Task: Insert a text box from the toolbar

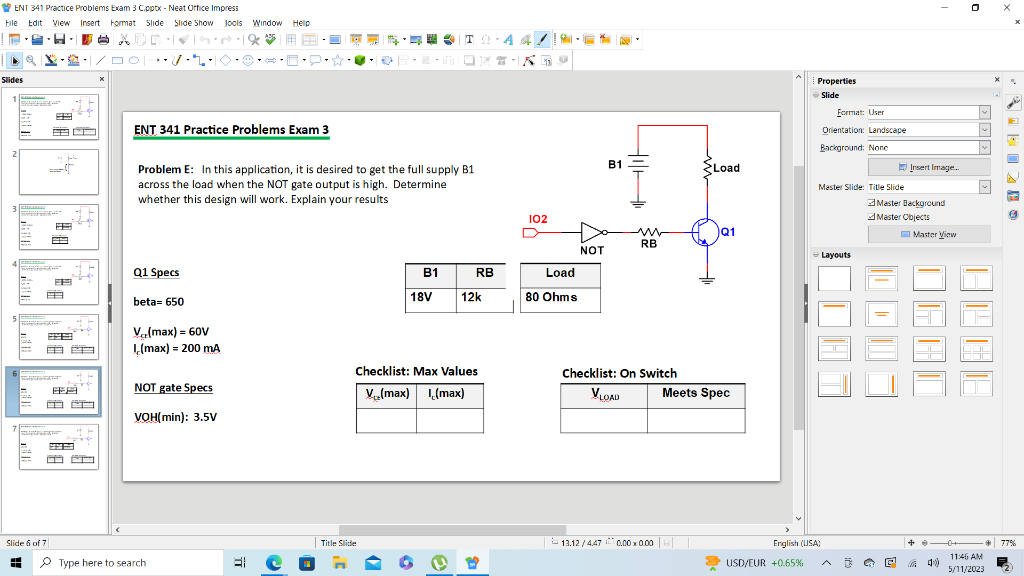Action: (x=470, y=40)
